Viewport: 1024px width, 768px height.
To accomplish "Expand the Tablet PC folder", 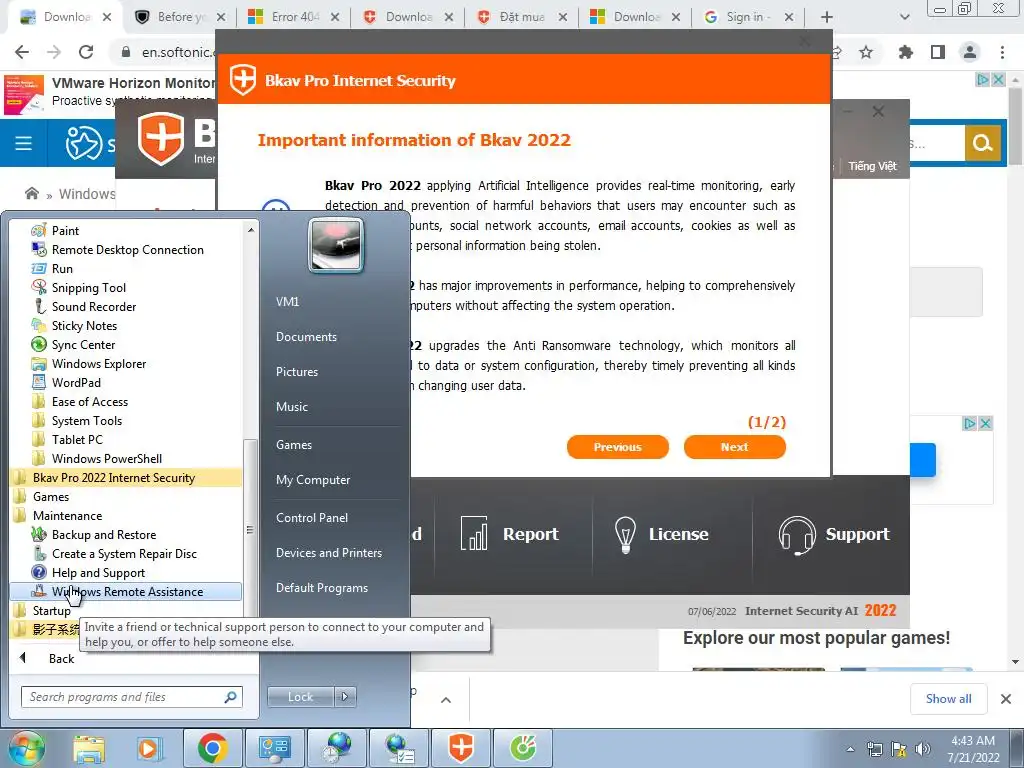I will pos(77,440).
